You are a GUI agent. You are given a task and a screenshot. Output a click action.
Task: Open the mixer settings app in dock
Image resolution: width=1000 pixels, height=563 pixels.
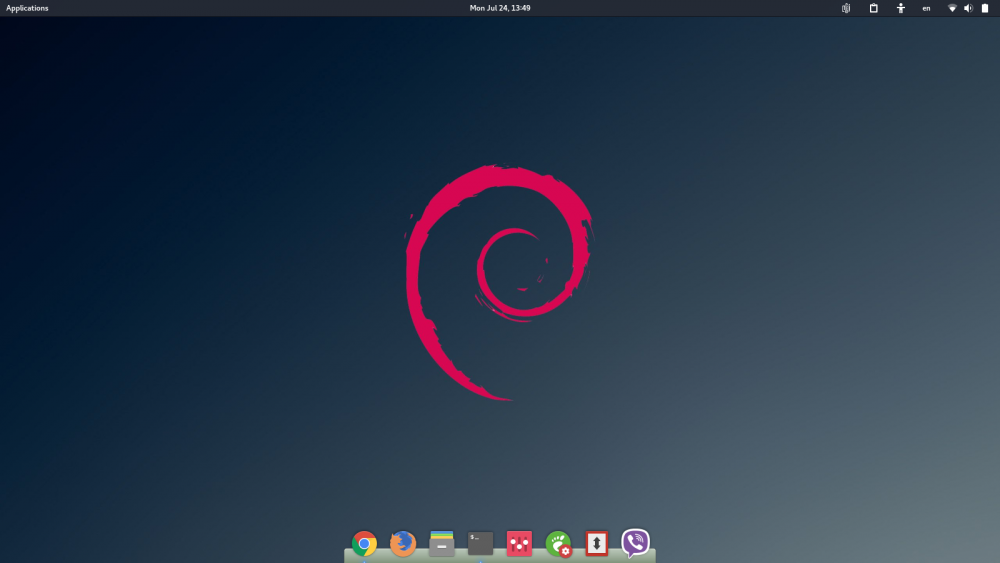(519, 544)
